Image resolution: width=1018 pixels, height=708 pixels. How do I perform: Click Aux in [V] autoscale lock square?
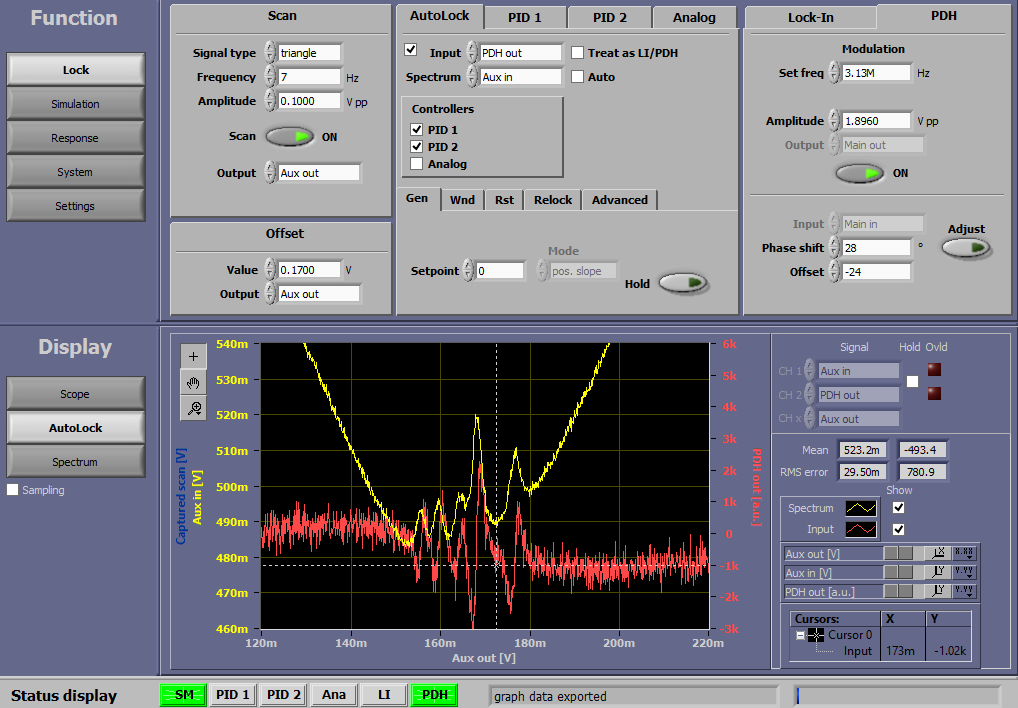pos(891,572)
